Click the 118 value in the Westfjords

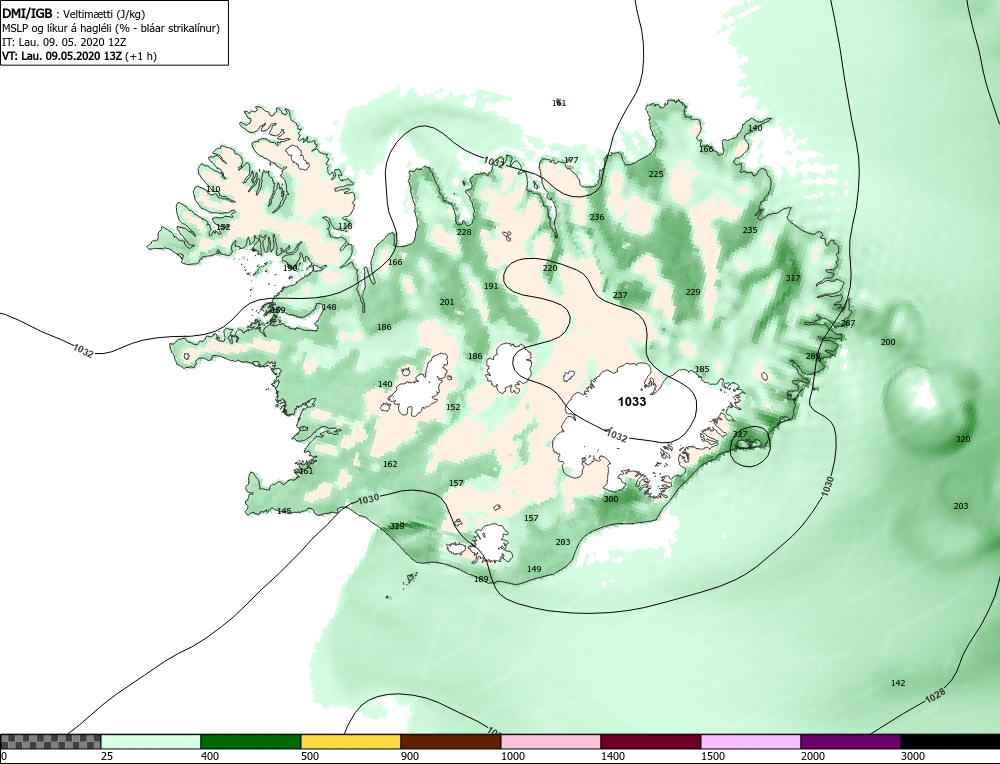coord(345,226)
